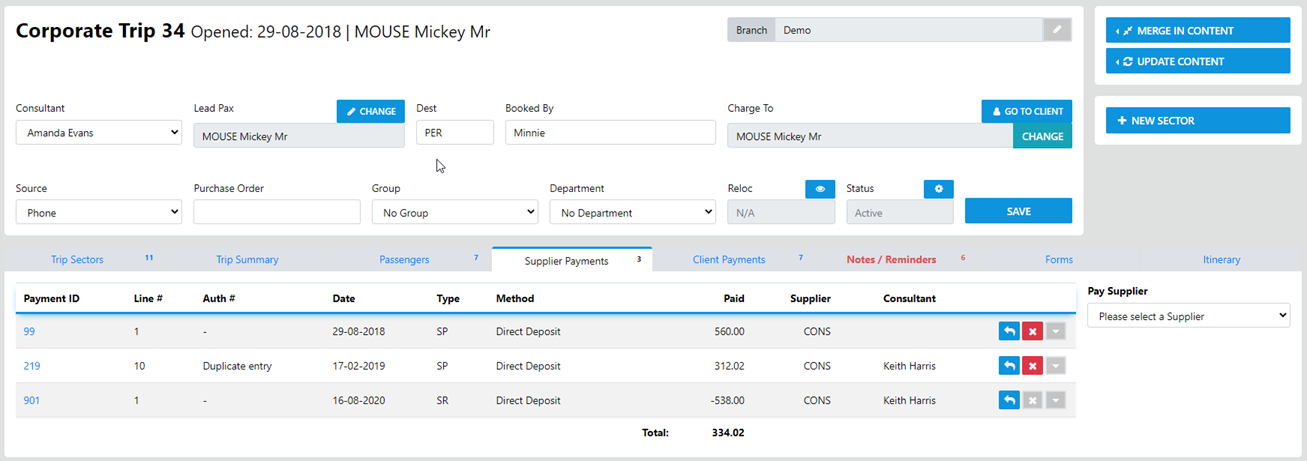Click the greyed-out delete icon for payment 901
Viewport: 1307px width, 461px height.
[1033, 400]
